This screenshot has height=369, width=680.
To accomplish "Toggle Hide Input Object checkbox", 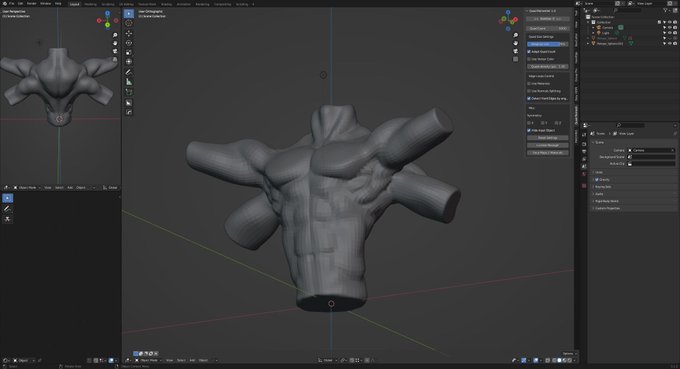I will 529,131.
